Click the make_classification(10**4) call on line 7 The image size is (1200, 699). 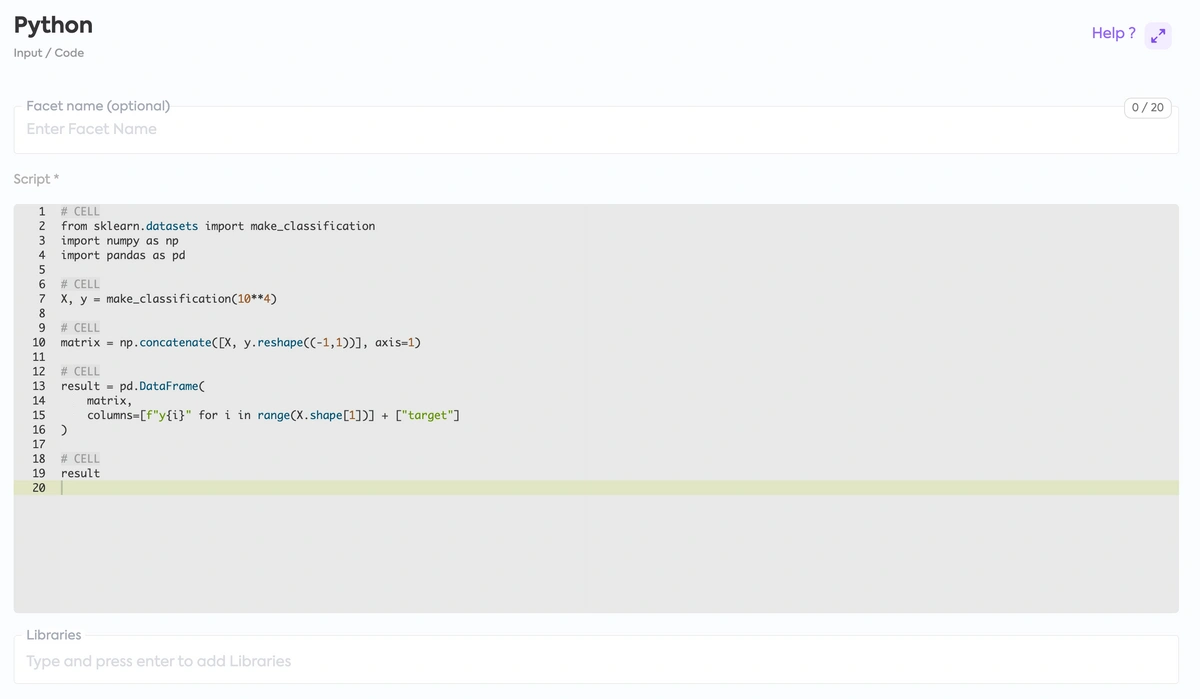(190, 299)
